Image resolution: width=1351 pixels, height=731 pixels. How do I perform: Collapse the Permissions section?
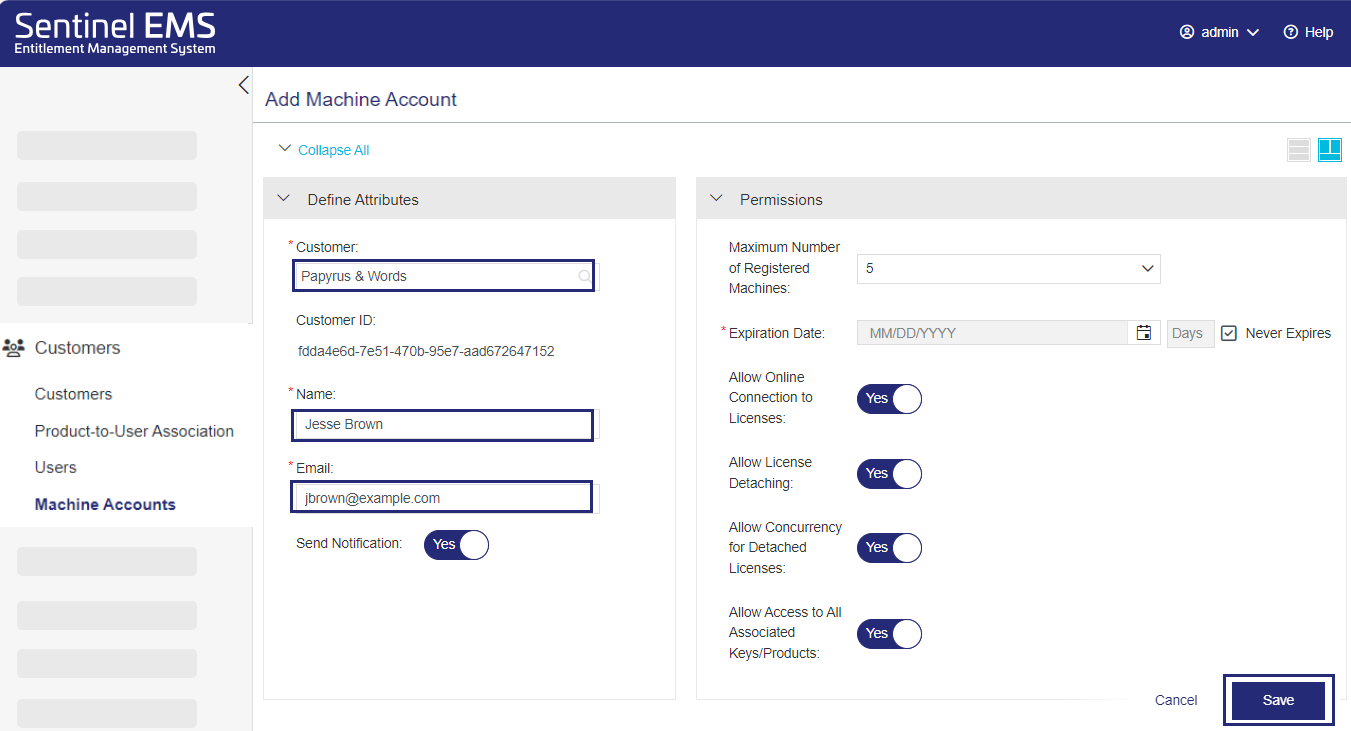(716, 199)
